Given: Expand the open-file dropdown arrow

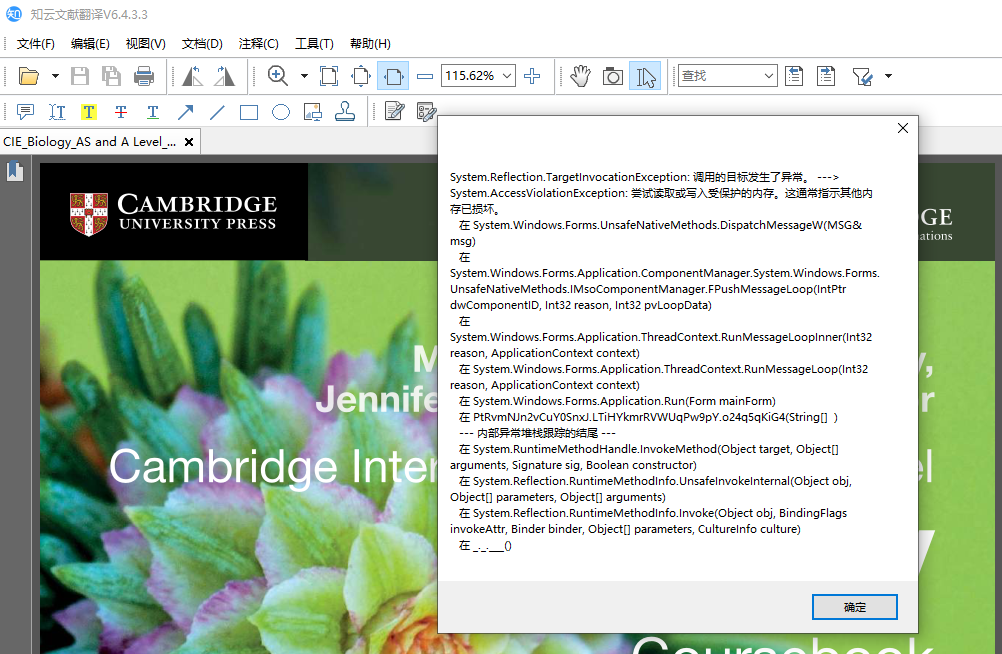Looking at the screenshot, I should 55,76.
